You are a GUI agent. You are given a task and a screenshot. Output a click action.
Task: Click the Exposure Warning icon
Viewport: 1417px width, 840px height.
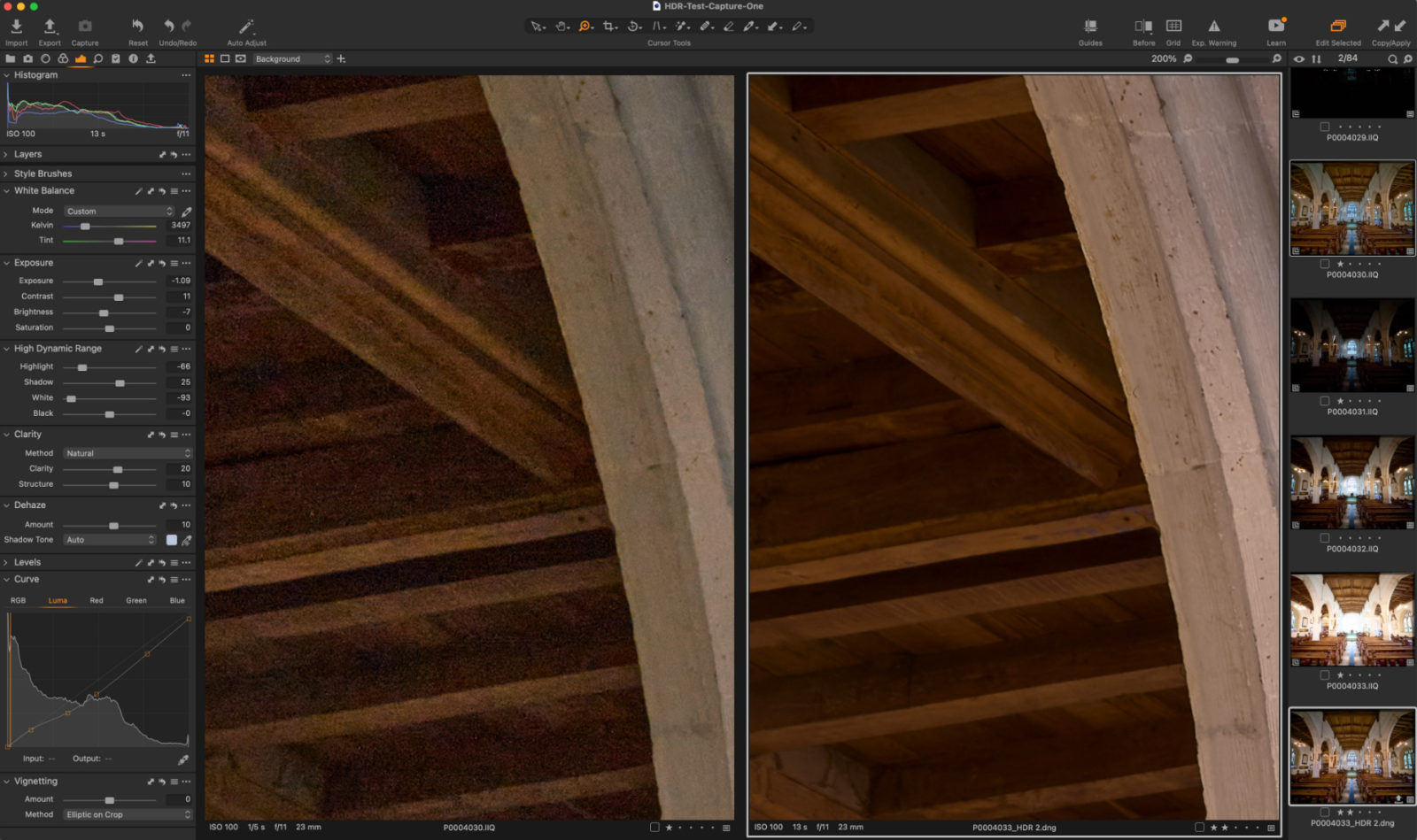pyautogui.click(x=1212, y=26)
